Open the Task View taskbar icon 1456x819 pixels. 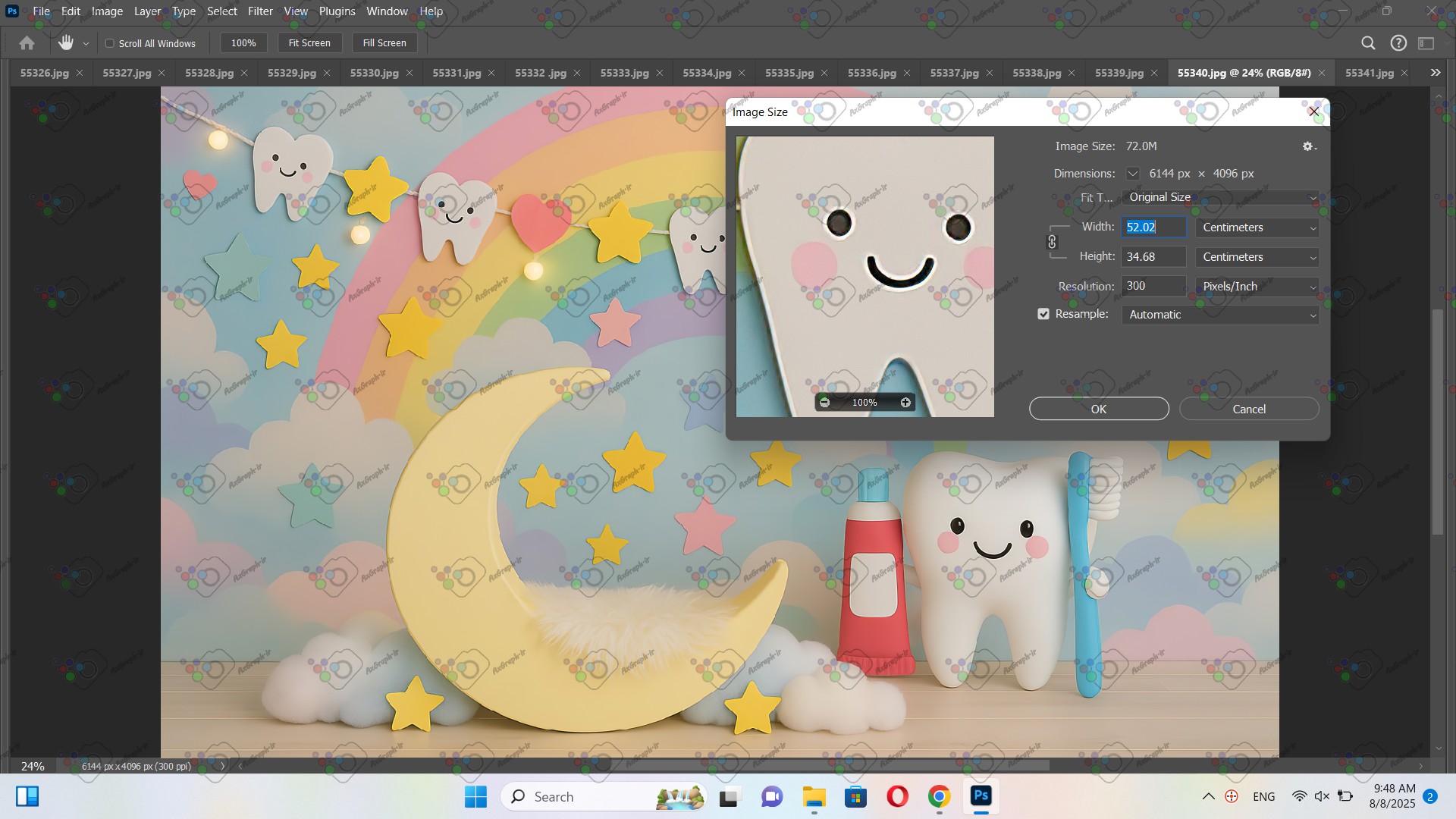tap(729, 796)
